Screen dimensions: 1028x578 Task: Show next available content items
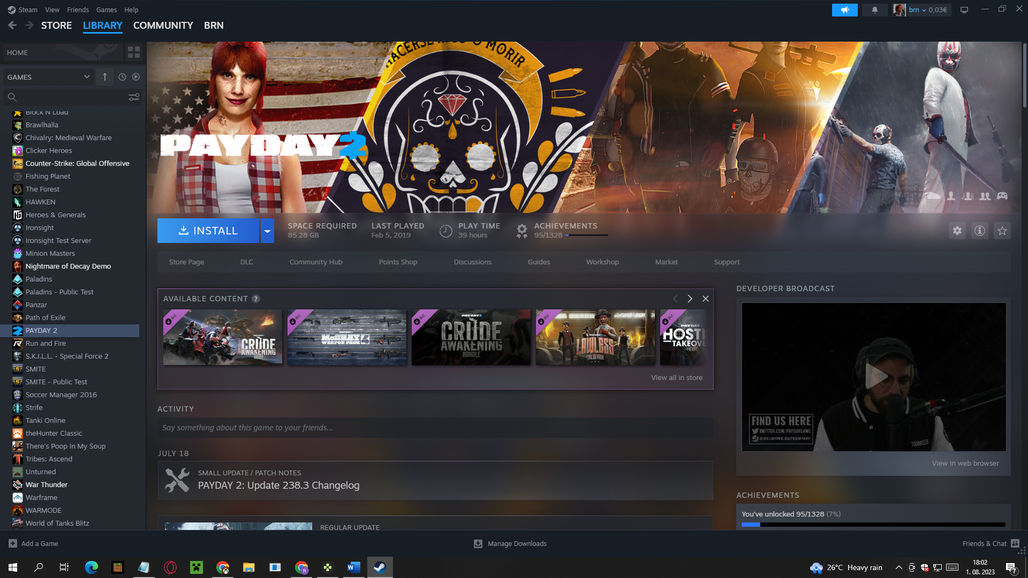[x=690, y=299]
